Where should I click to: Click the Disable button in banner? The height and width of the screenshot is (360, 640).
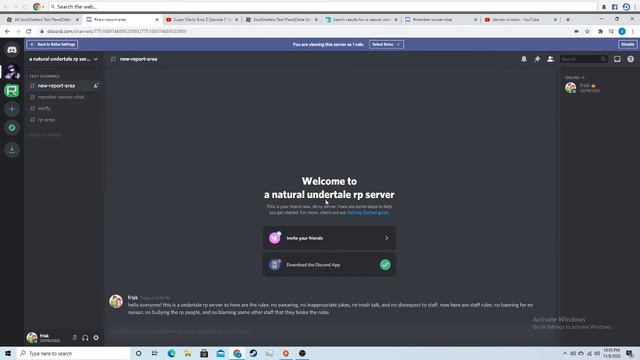pos(627,44)
